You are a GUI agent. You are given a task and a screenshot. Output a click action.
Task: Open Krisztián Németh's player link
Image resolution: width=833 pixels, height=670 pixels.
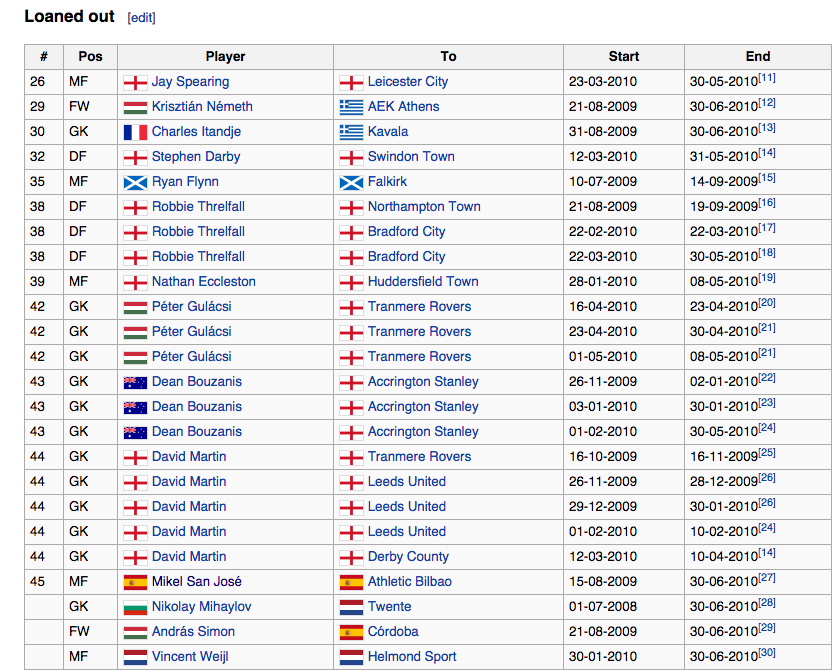coord(202,107)
